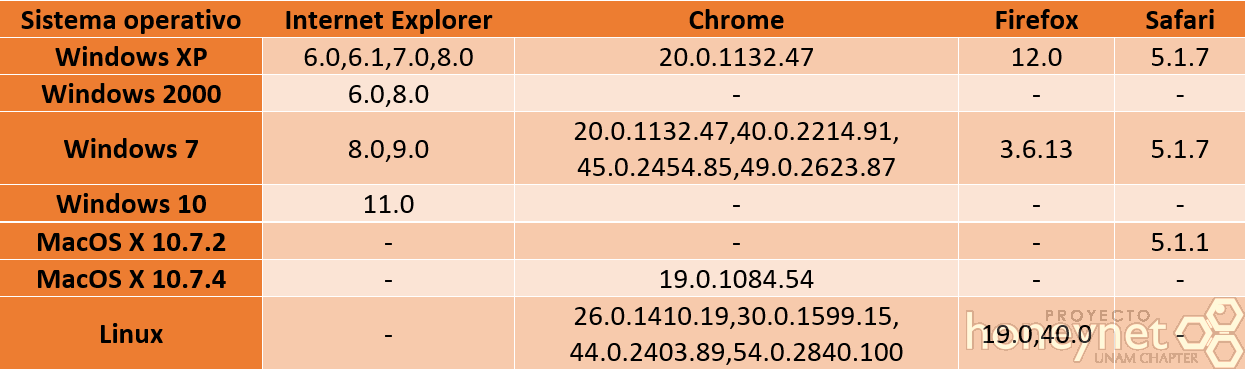The height and width of the screenshot is (369, 1245).
Task: Click the Firefox column header
Action: pyautogui.click(x=1035, y=20)
